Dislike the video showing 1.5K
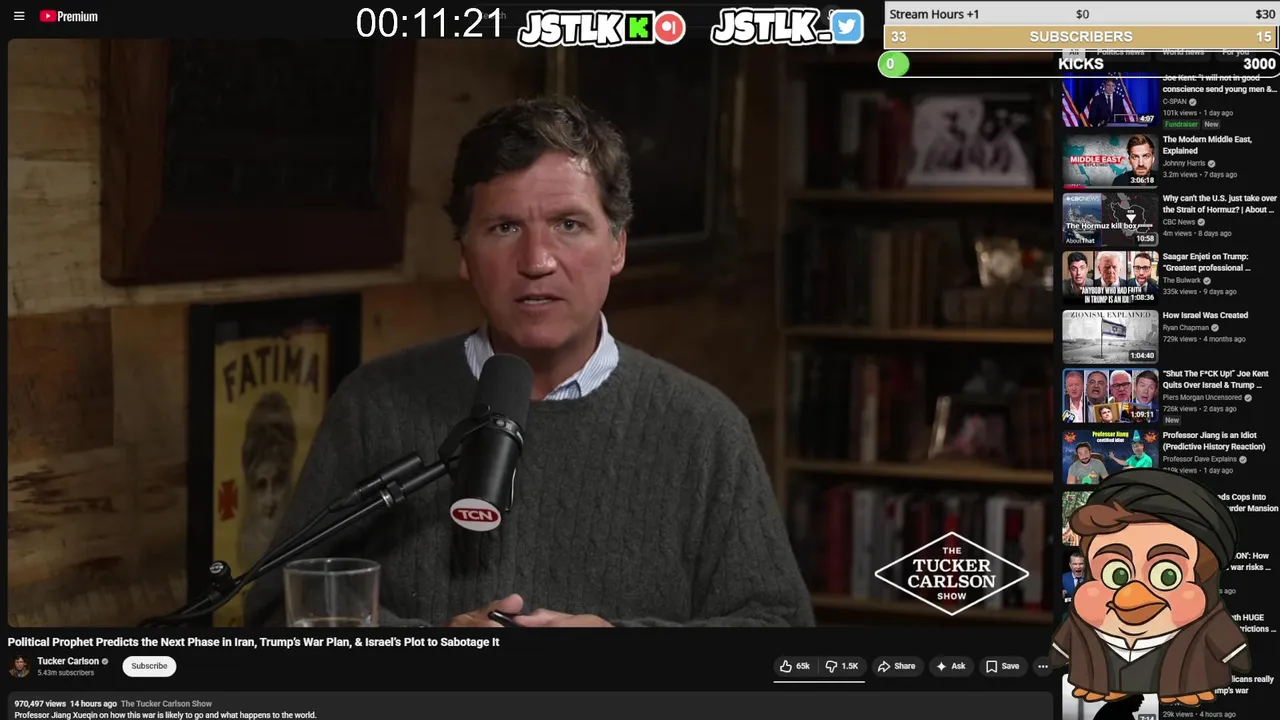Viewport: 1280px width, 720px height. (842, 666)
